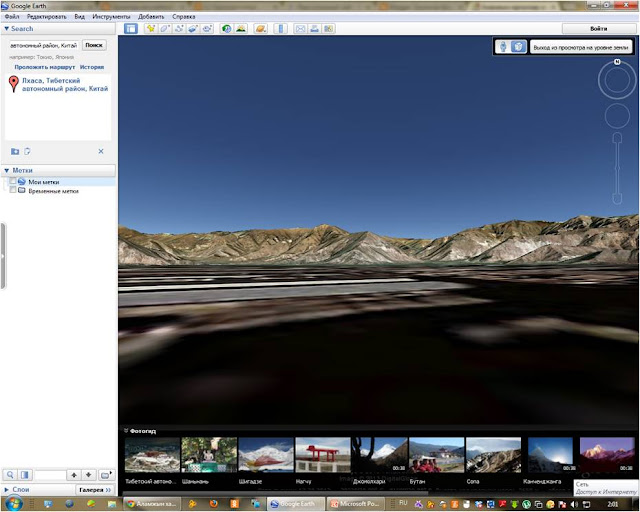Tick the Мои метки checkbox
Viewport: 640px width, 512px height.
13,181
